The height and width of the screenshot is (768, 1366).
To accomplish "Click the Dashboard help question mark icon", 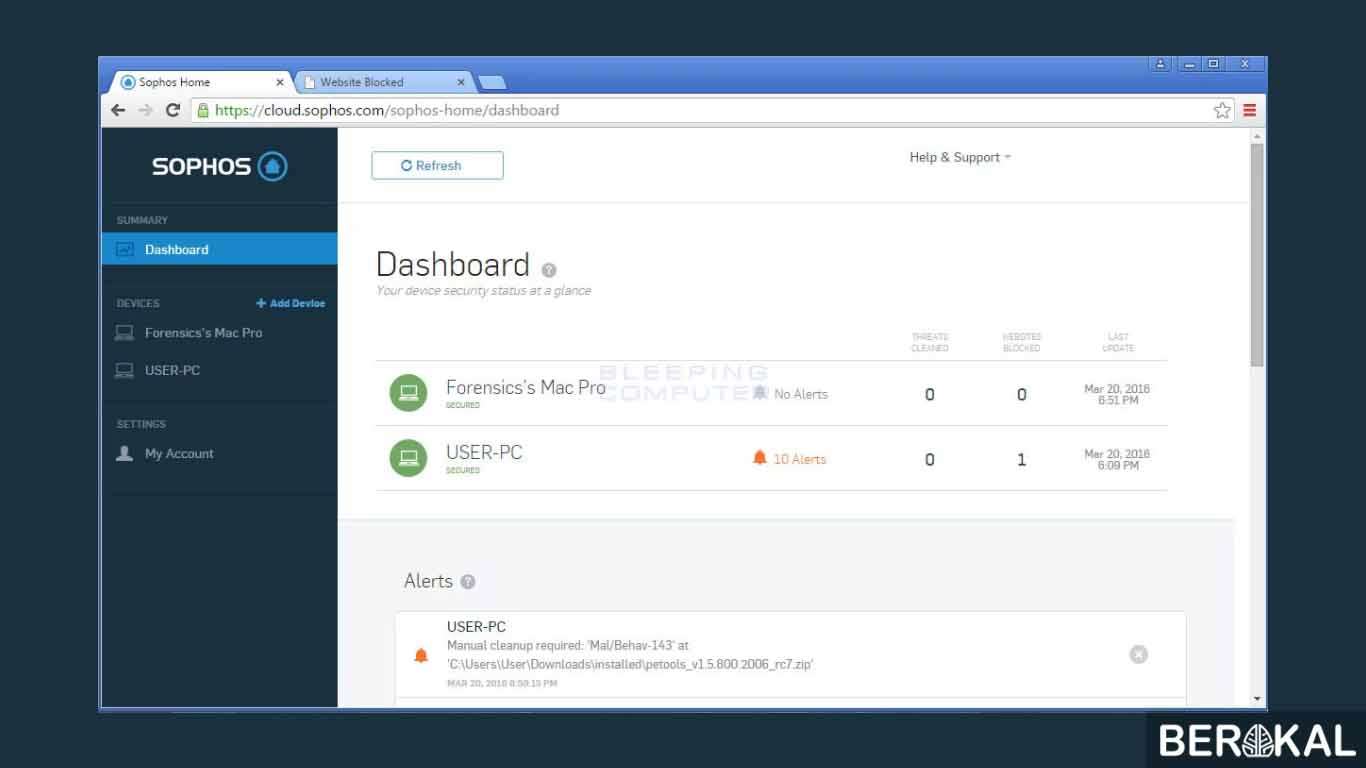I will pyautogui.click(x=548, y=270).
